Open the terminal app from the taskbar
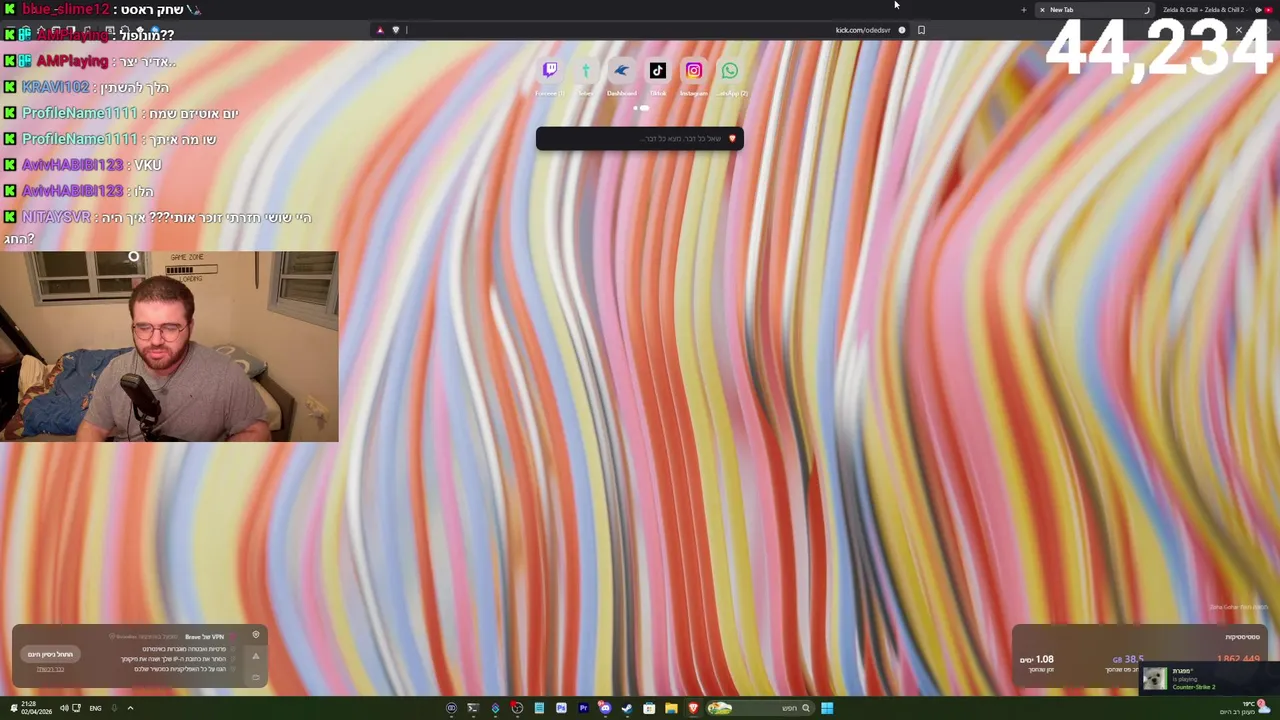This screenshot has height=720, width=1280. point(473,708)
